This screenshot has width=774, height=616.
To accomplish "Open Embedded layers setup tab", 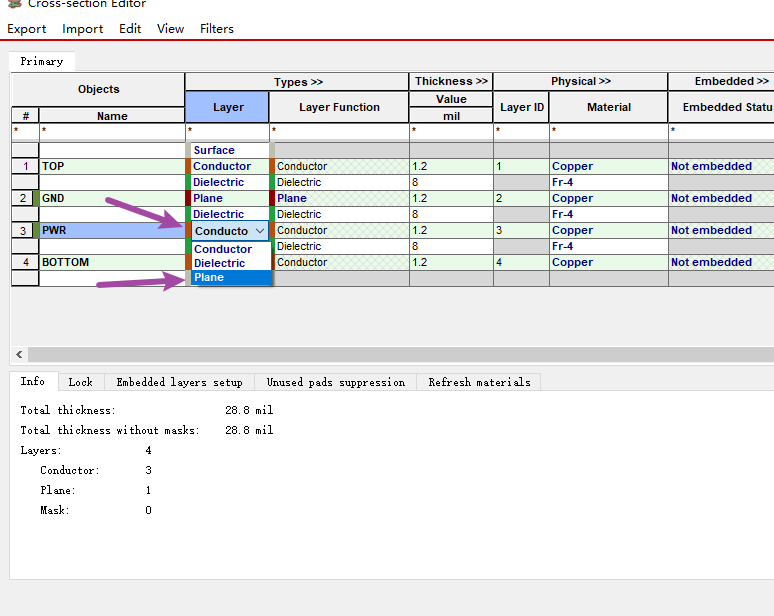I will pyautogui.click(x=180, y=382).
